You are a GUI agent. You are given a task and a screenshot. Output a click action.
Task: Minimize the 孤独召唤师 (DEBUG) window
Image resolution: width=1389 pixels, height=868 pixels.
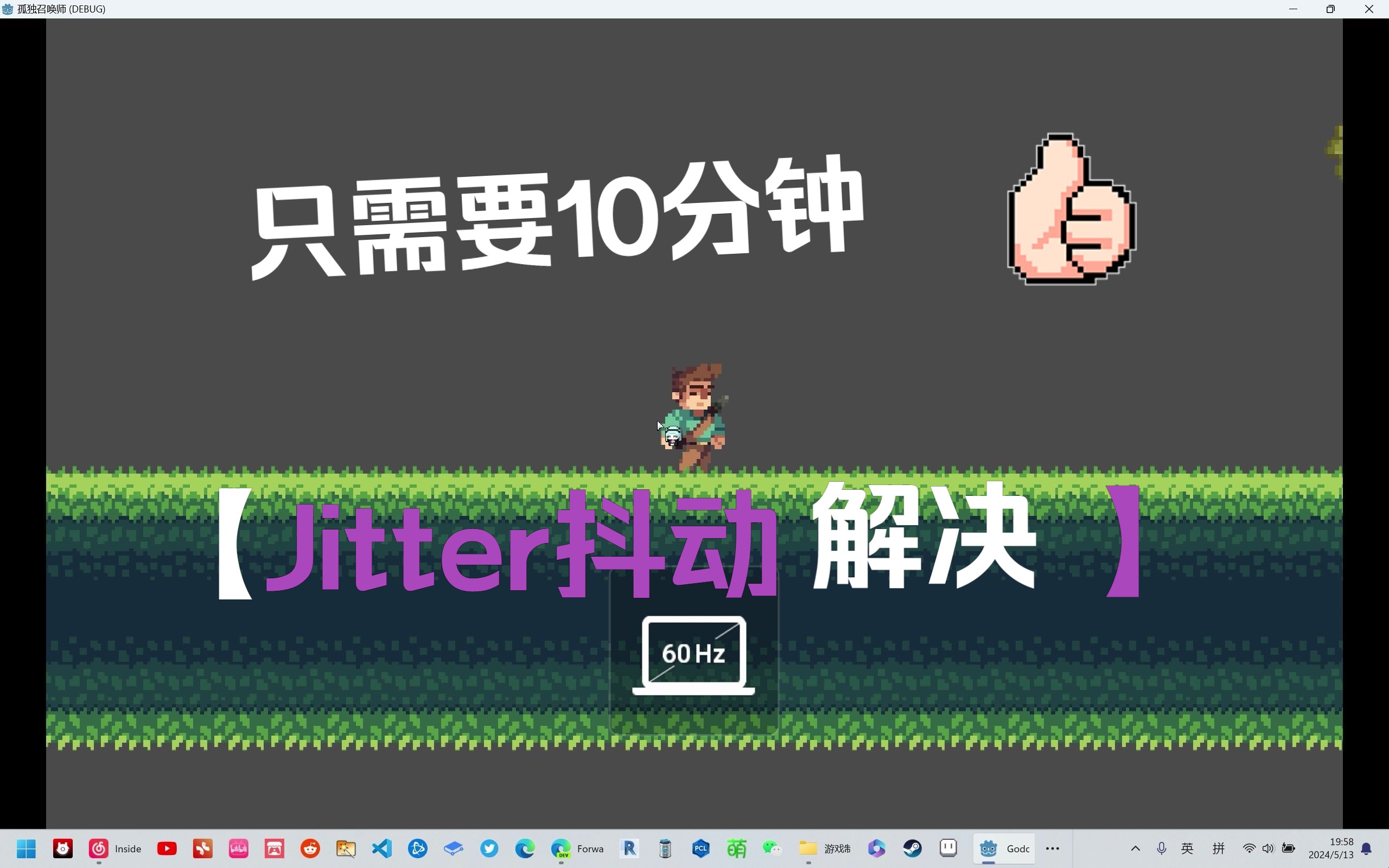[1293, 9]
